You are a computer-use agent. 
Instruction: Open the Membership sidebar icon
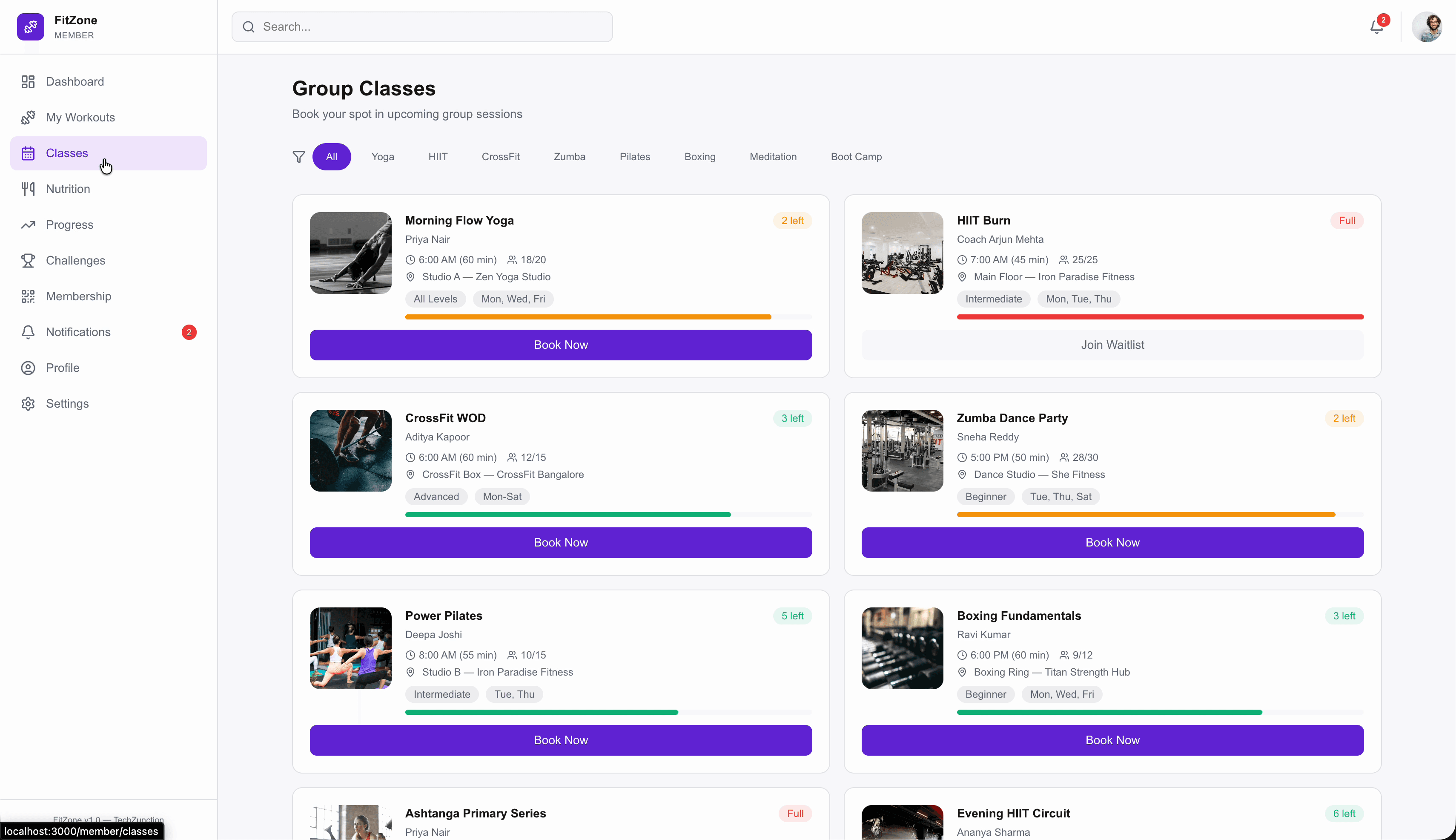pyautogui.click(x=28, y=296)
